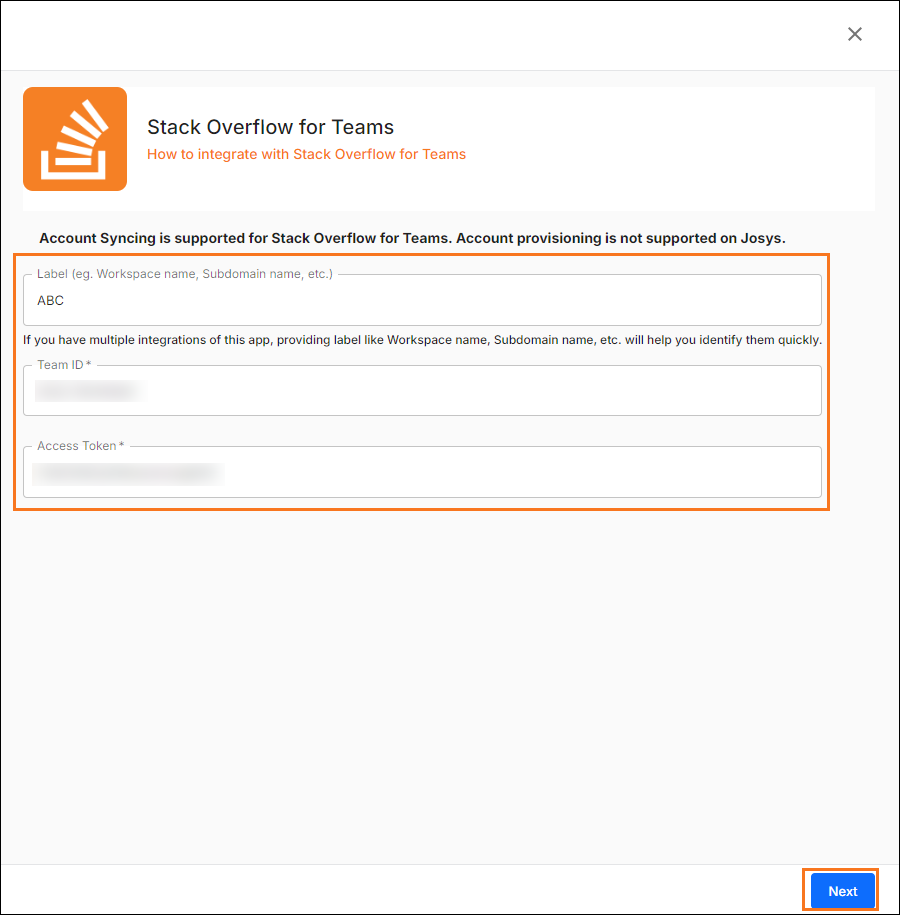
Task: Click the Stack Overflow for Teams heading
Action: 270,127
